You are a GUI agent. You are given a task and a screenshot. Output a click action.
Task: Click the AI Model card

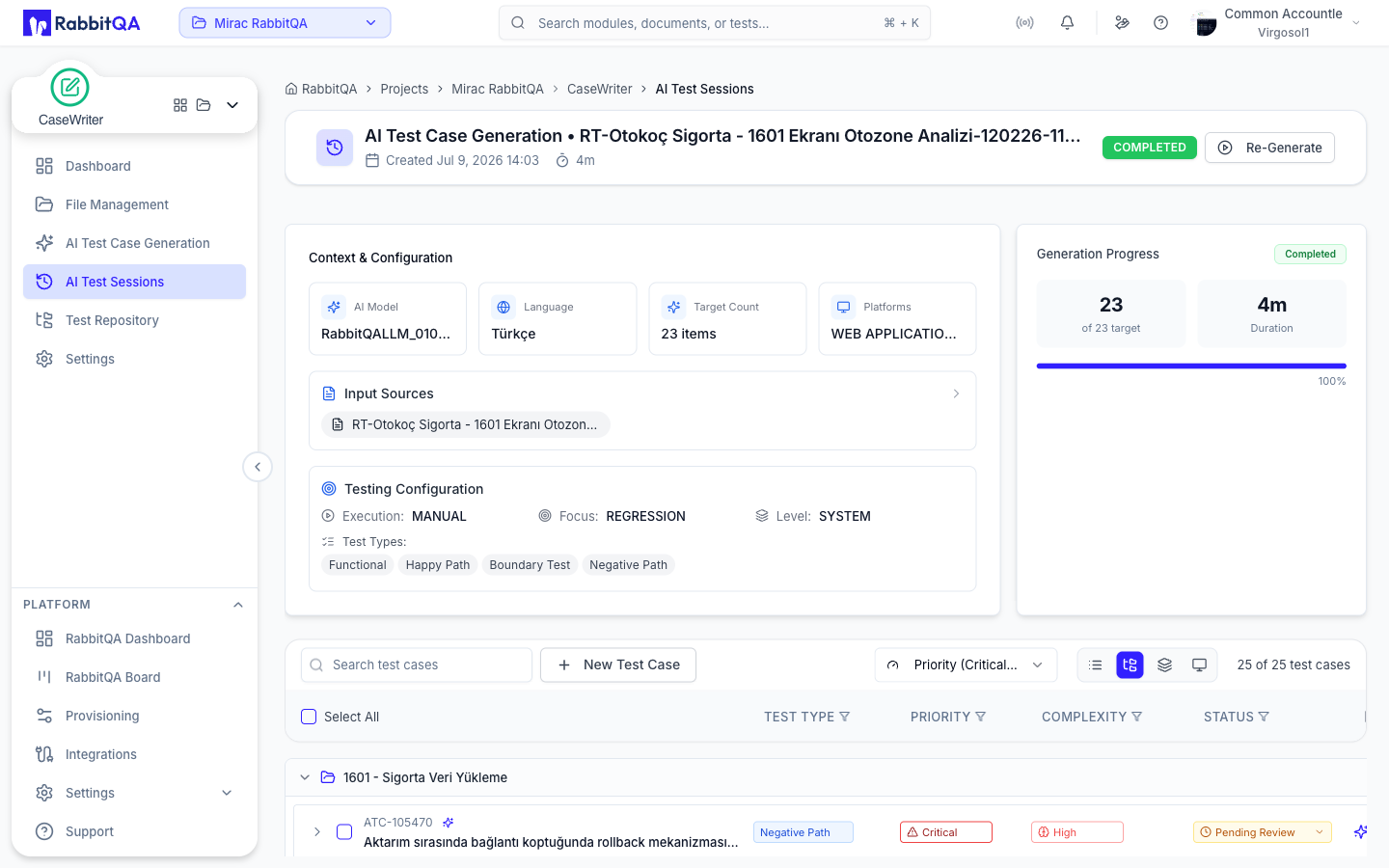388,319
